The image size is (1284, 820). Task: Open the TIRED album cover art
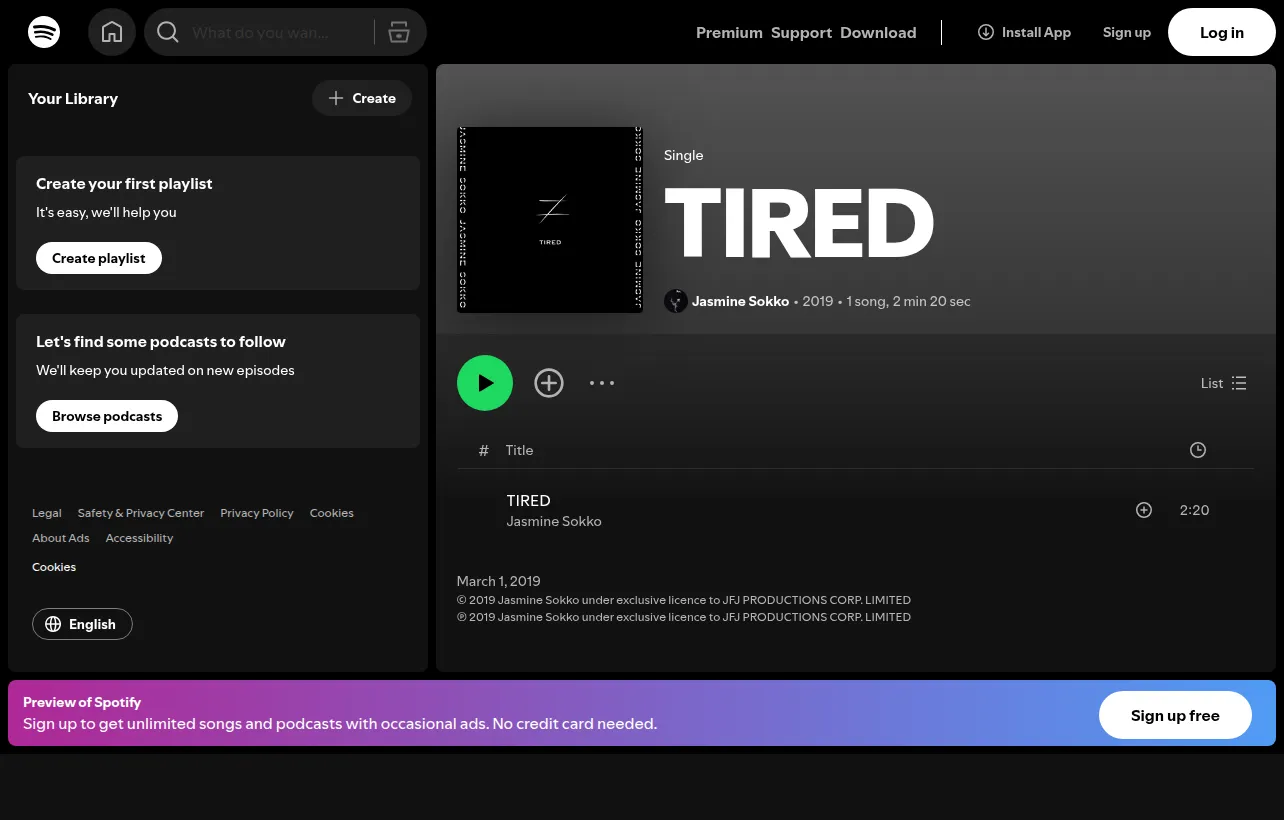pos(550,220)
